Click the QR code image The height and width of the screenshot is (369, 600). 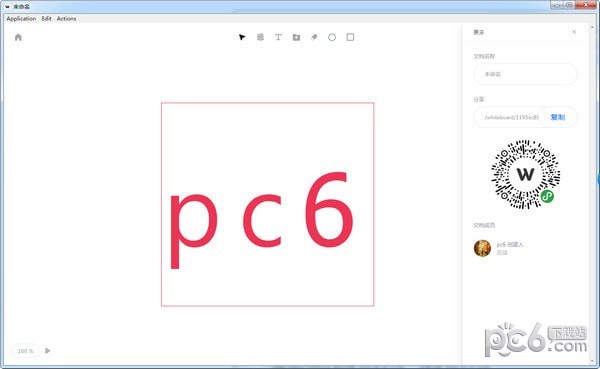pos(525,175)
